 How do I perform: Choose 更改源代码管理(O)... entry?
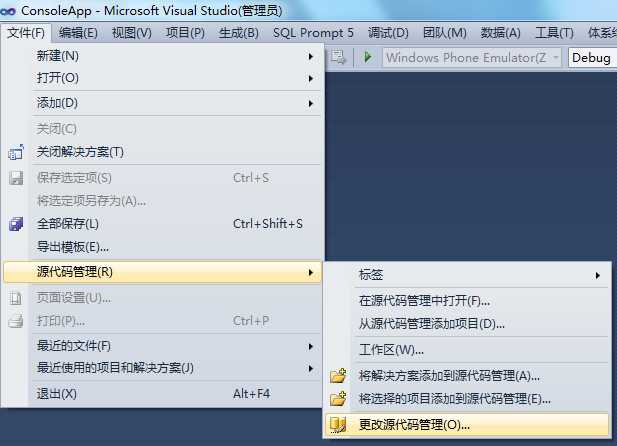point(467,425)
